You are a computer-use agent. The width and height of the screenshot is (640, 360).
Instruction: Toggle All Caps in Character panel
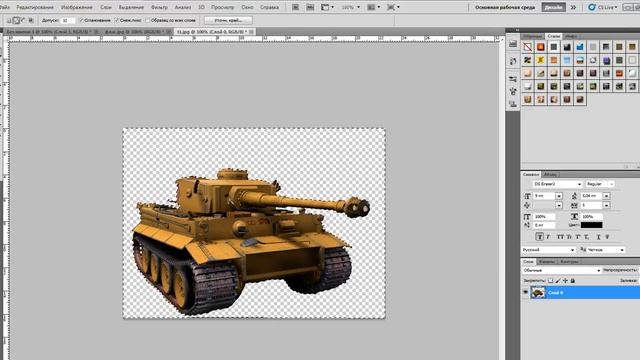click(560, 237)
